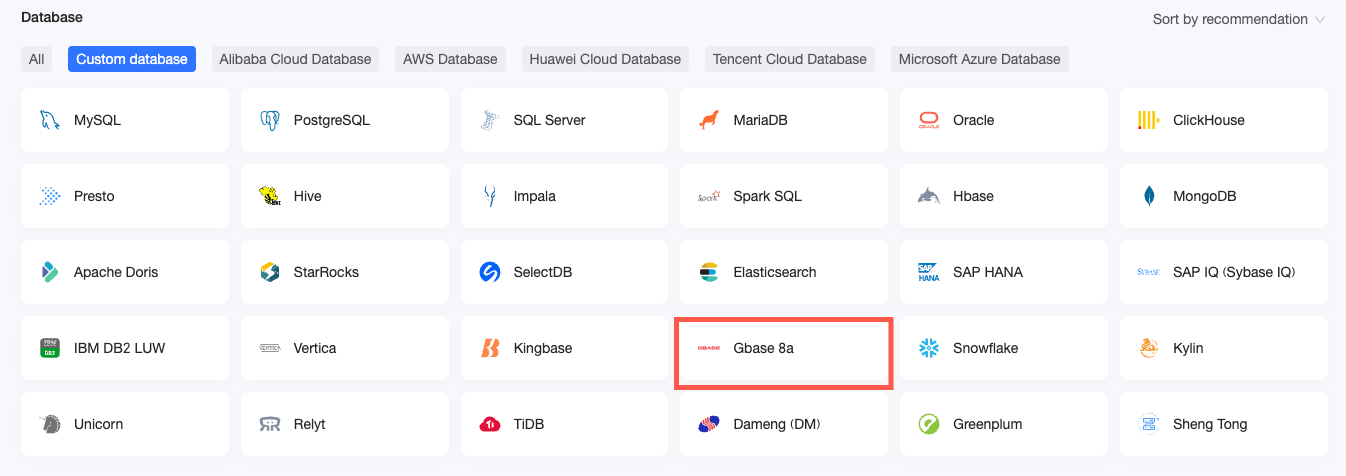Select the Oracle database card
Image resolution: width=1346 pixels, height=476 pixels.
pos(1003,120)
